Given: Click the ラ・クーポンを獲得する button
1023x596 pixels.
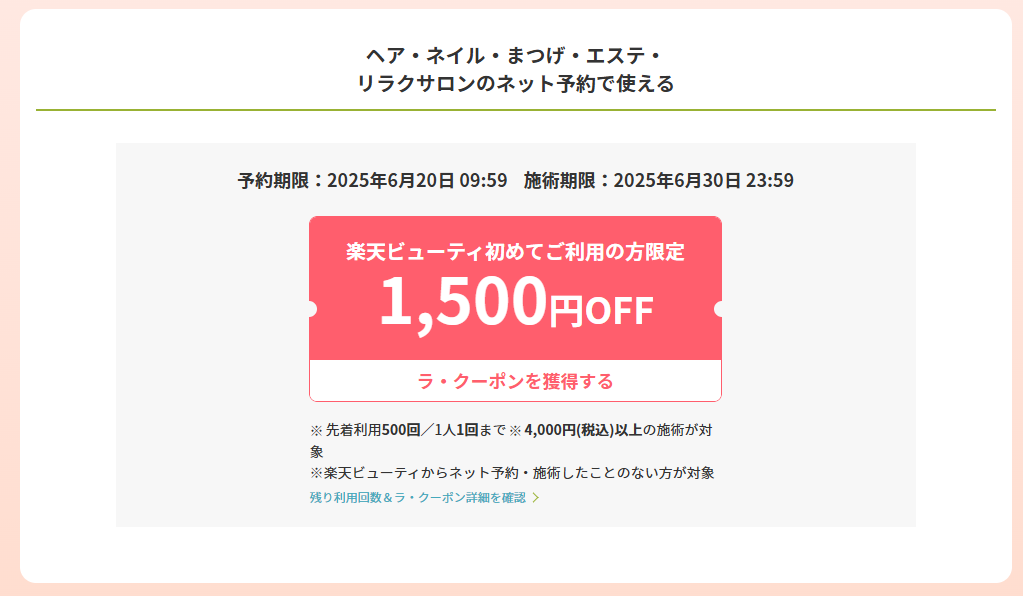Looking at the screenshot, I should pyautogui.click(x=515, y=381).
